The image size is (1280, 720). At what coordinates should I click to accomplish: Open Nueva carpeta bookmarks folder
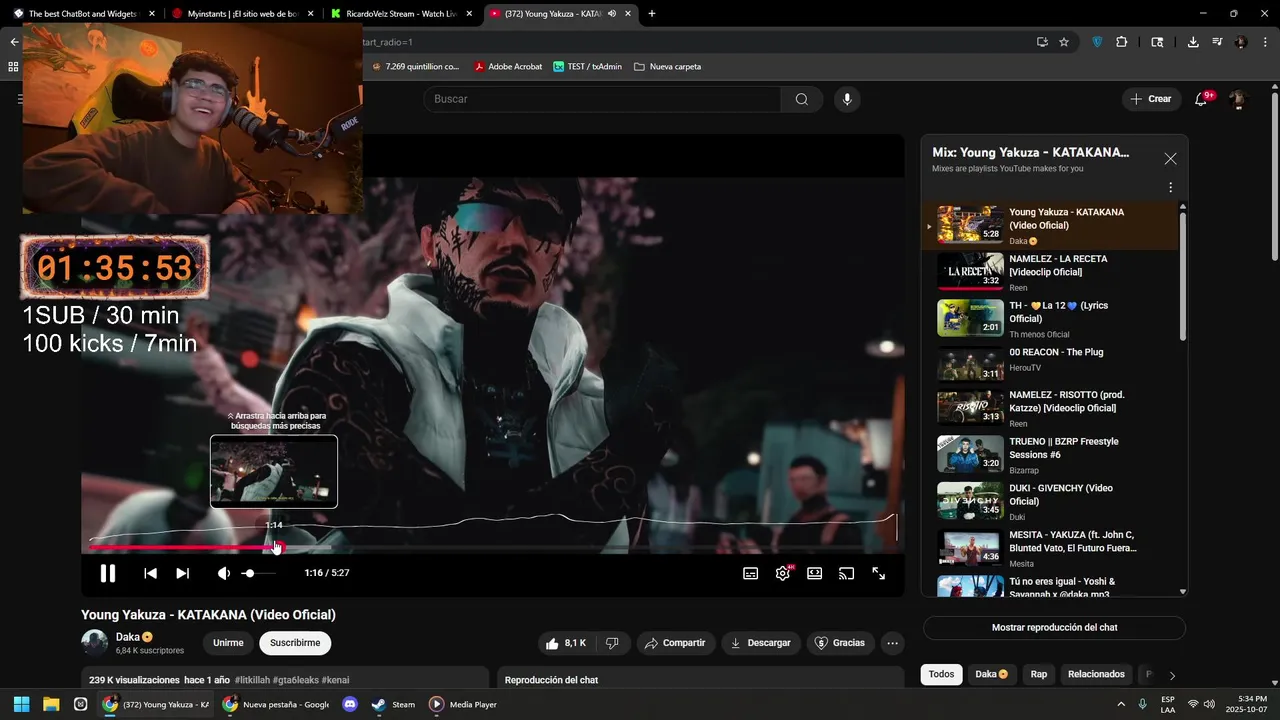667,67
